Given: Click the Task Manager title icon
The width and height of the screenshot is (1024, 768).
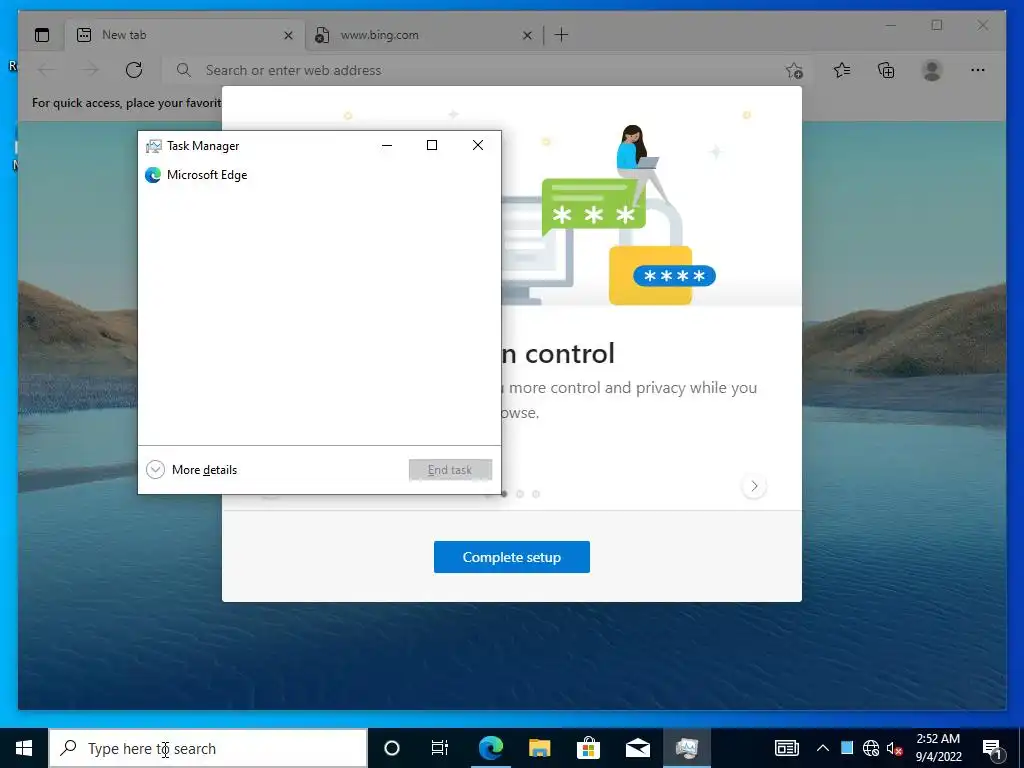Looking at the screenshot, I should [153, 146].
